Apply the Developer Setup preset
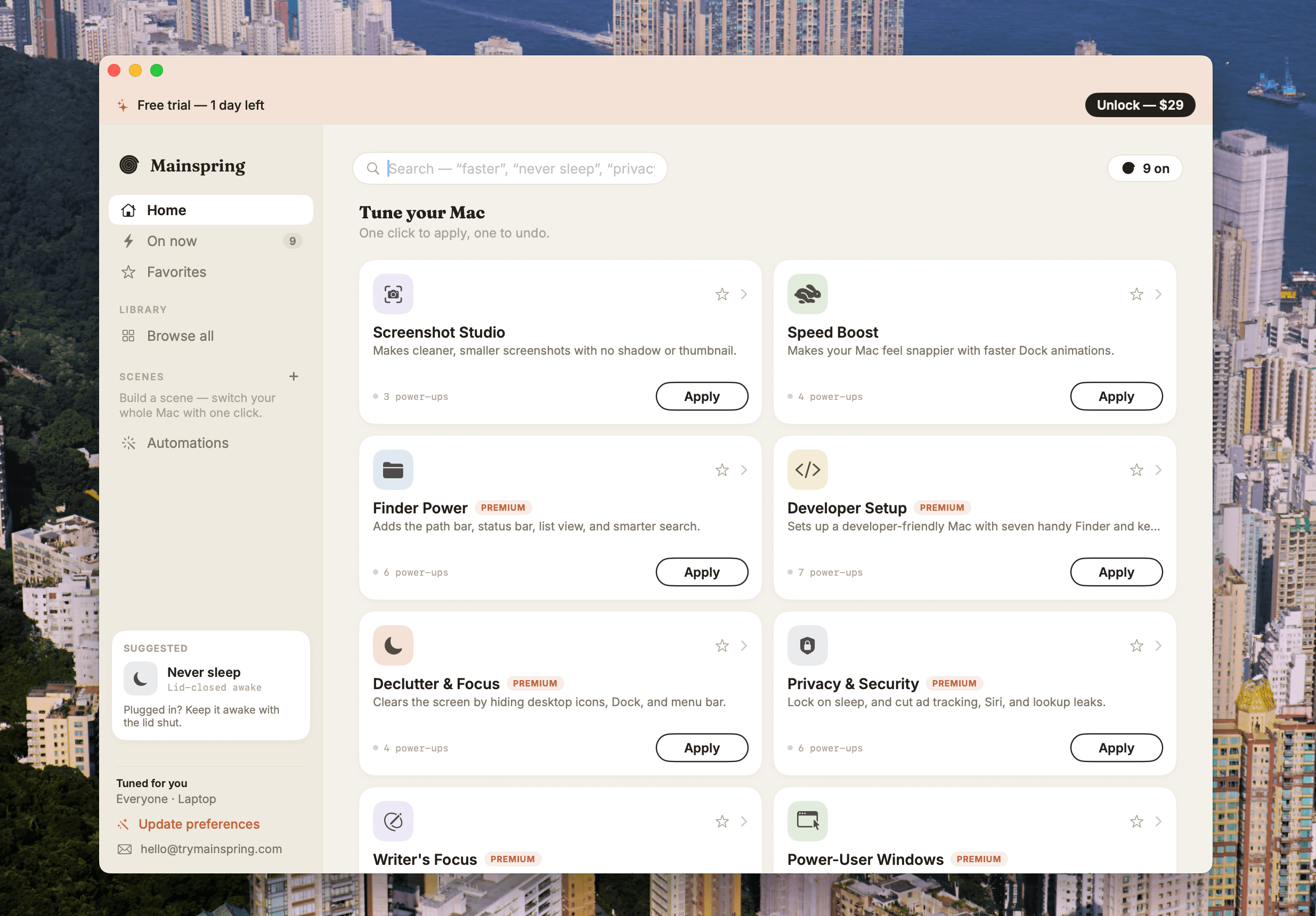Viewport: 1316px width, 916px height. tap(1116, 572)
